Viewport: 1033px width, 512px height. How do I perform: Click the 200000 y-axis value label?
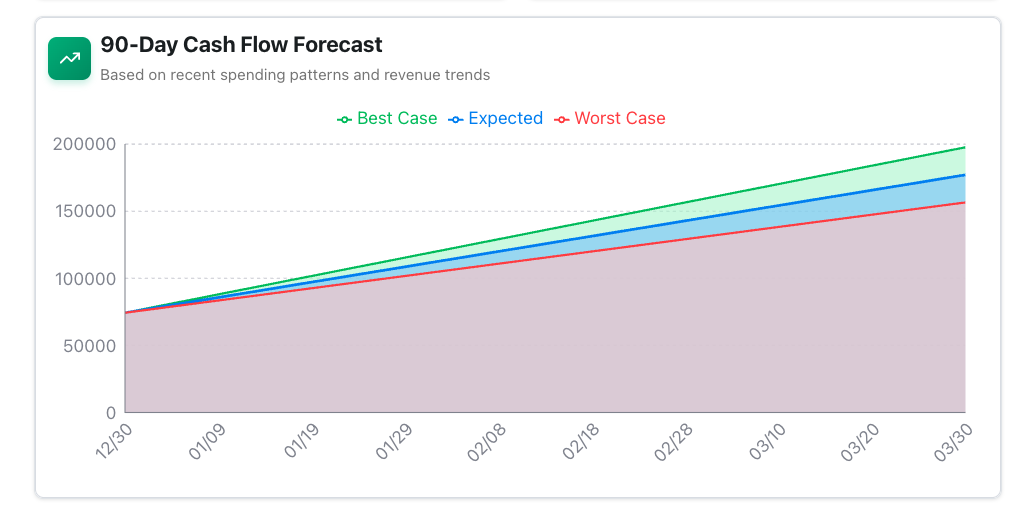85,144
